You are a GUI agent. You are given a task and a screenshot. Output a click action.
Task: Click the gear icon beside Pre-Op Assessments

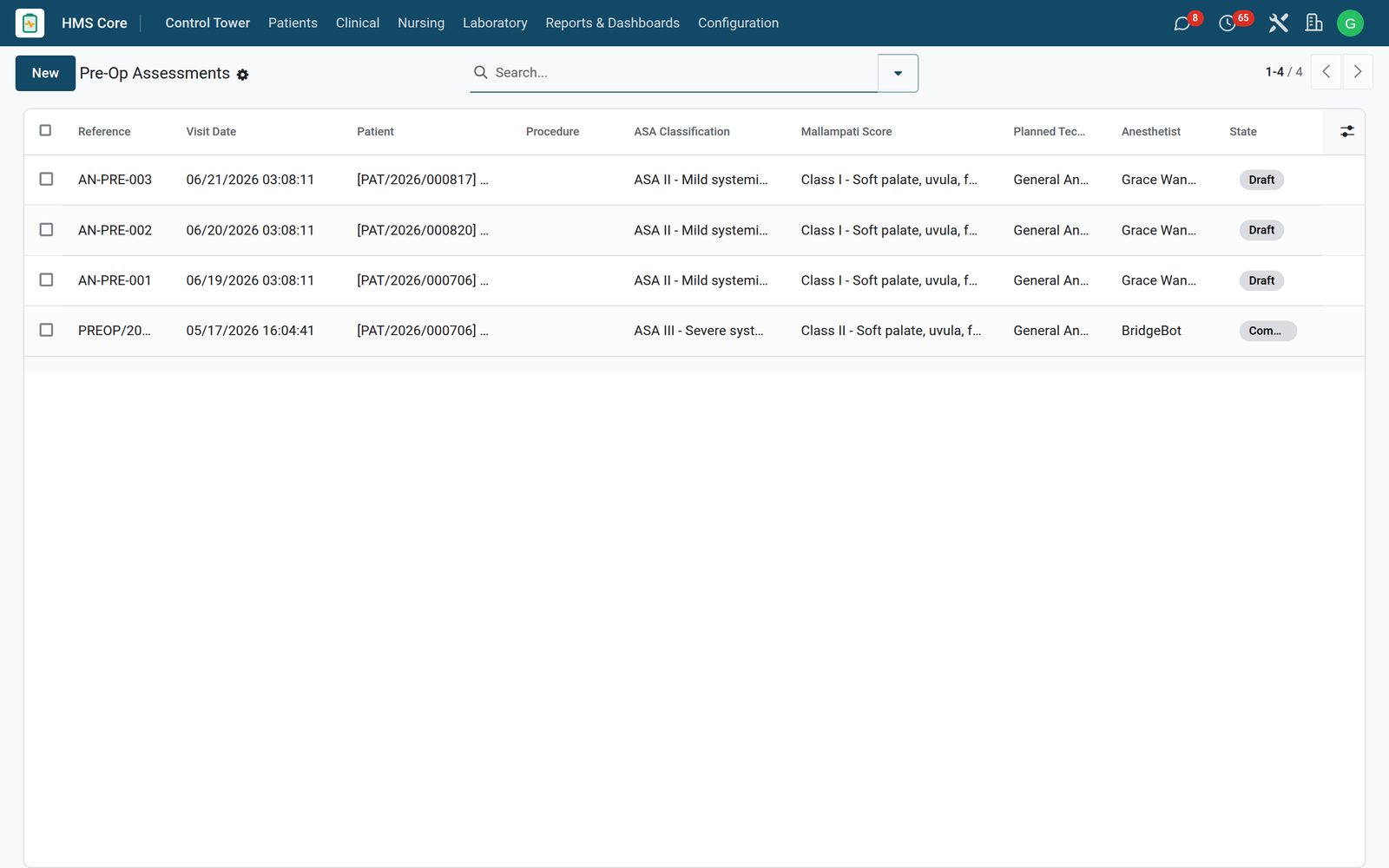[x=242, y=75]
